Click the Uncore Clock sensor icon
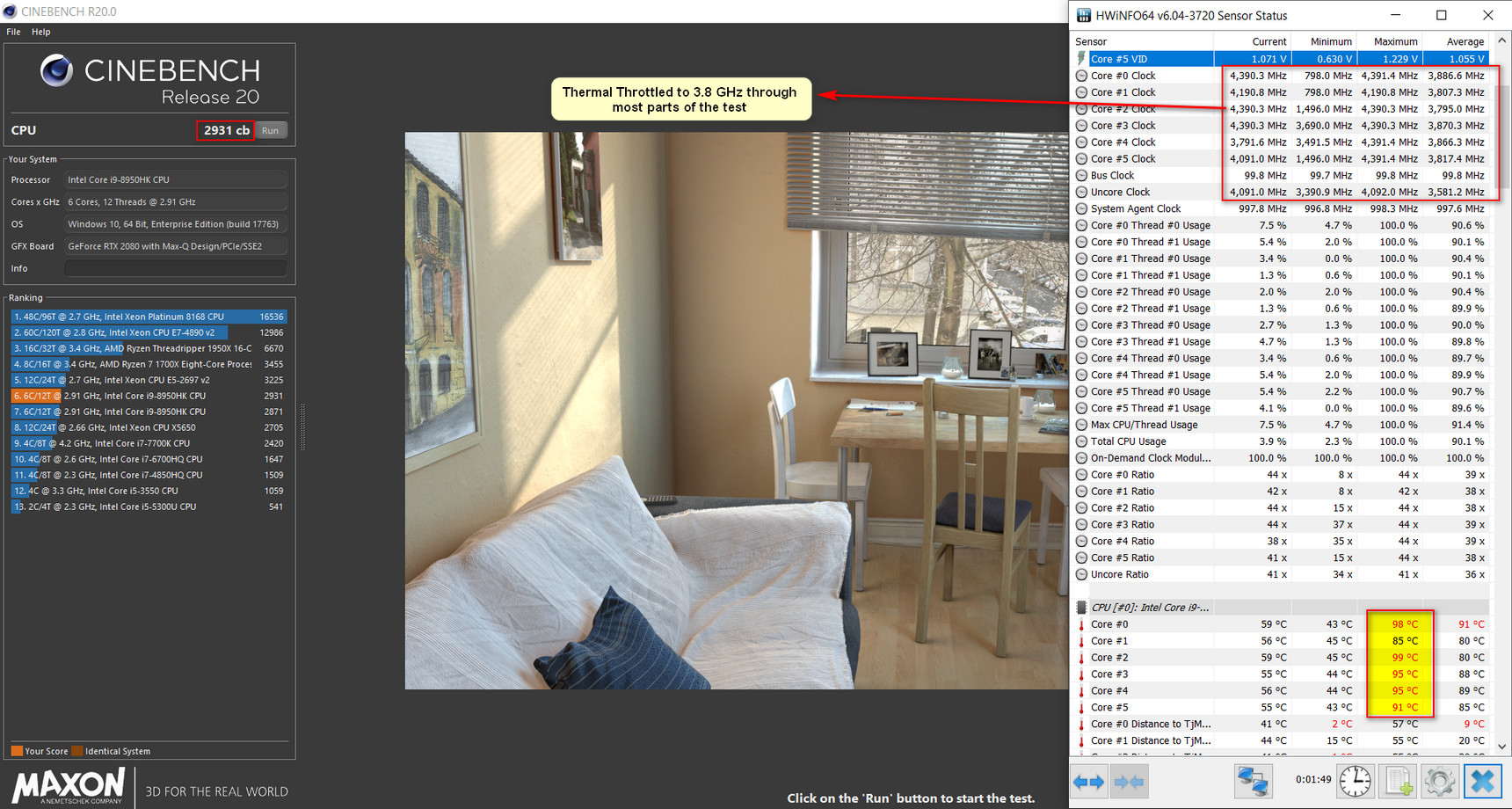1512x809 pixels. [x=1081, y=192]
